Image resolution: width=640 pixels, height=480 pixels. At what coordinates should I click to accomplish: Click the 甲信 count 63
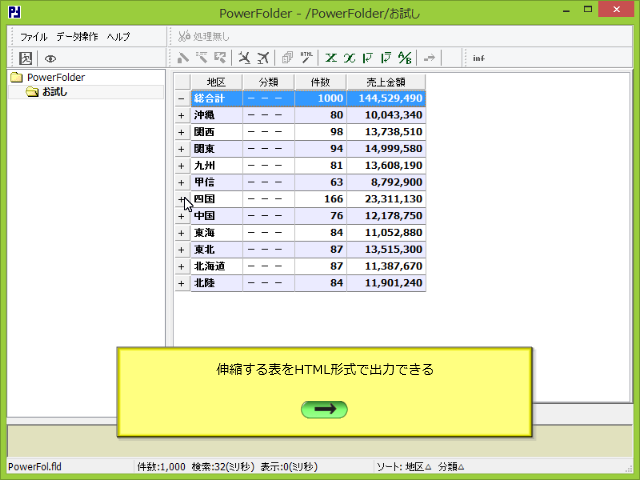[320, 182]
